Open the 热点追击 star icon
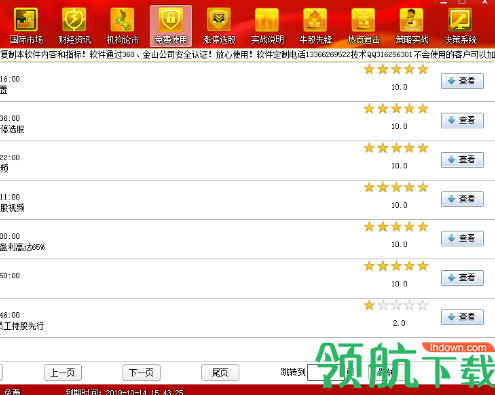 click(x=364, y=26)
